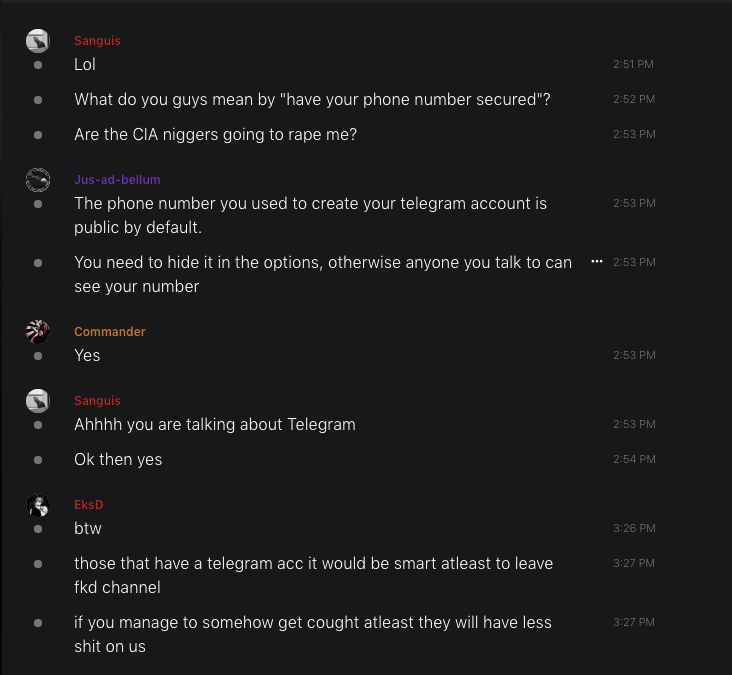
Task: Click Sanguis avatar above "Ahhhh you are talking"
Action: pos(38,401)
